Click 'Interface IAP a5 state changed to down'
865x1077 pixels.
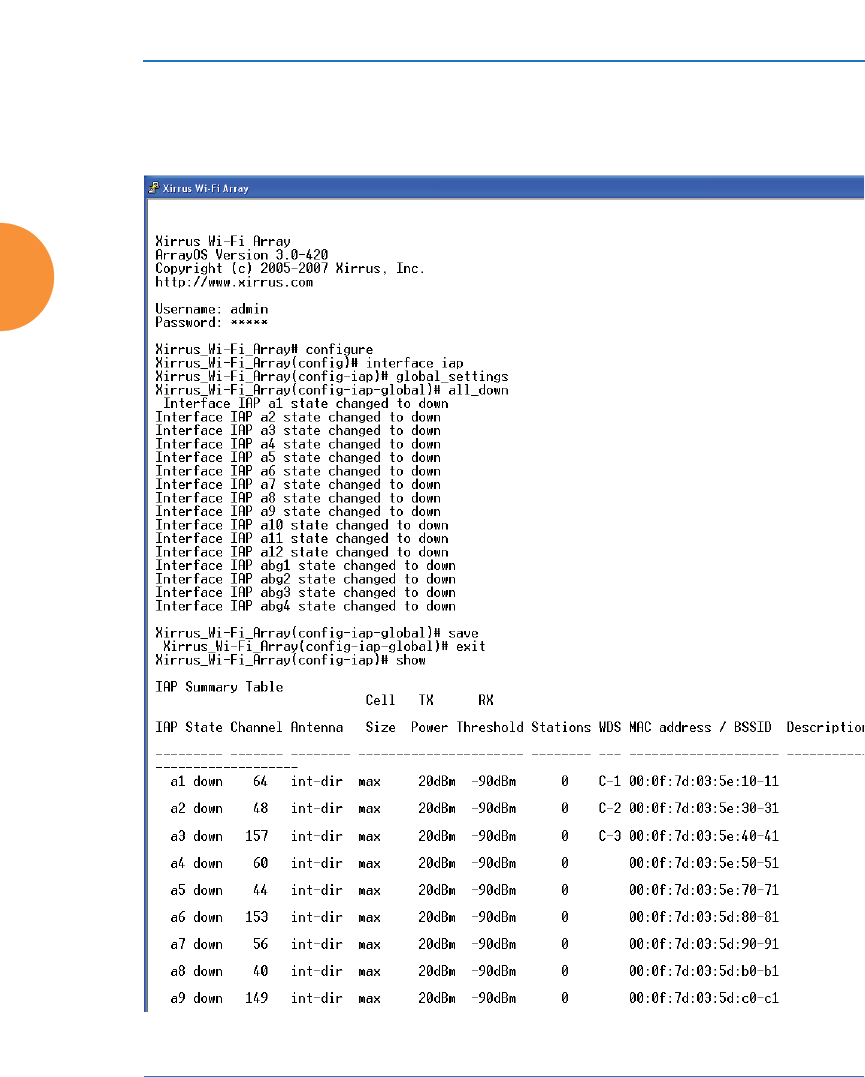pos(298,457)
